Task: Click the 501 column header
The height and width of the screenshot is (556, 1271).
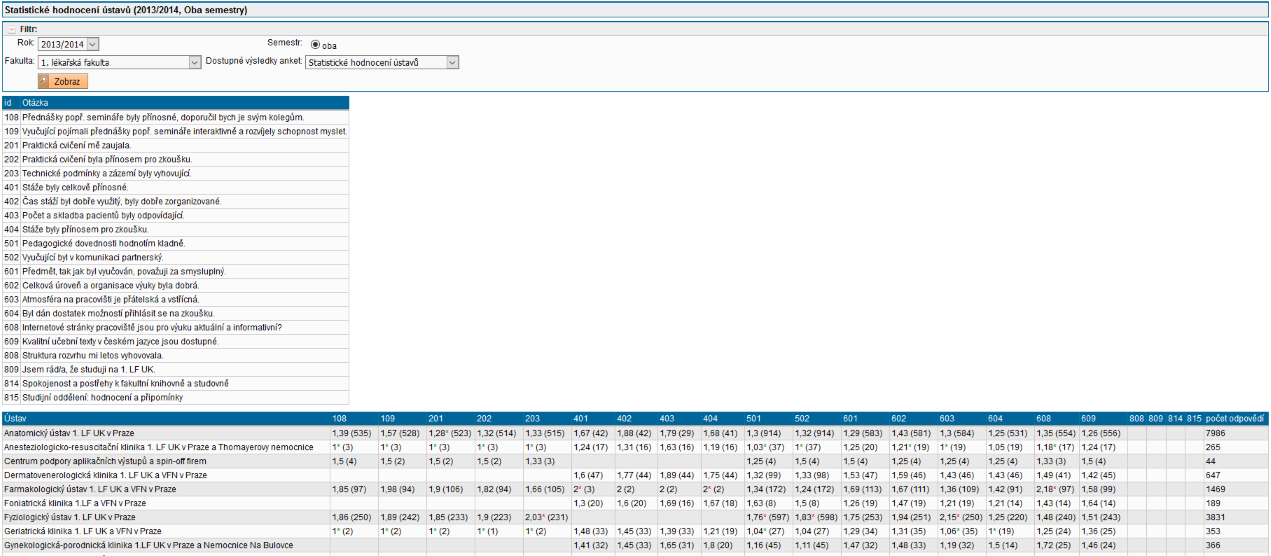Action: click(x=756, y=417)
